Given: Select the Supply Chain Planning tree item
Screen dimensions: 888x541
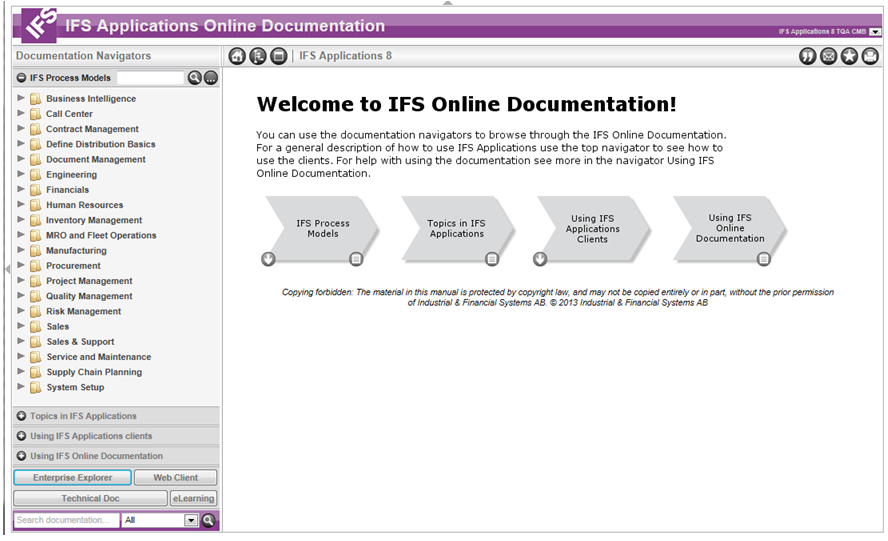Looking at the screenshot, I should click(x=93, y=372).
